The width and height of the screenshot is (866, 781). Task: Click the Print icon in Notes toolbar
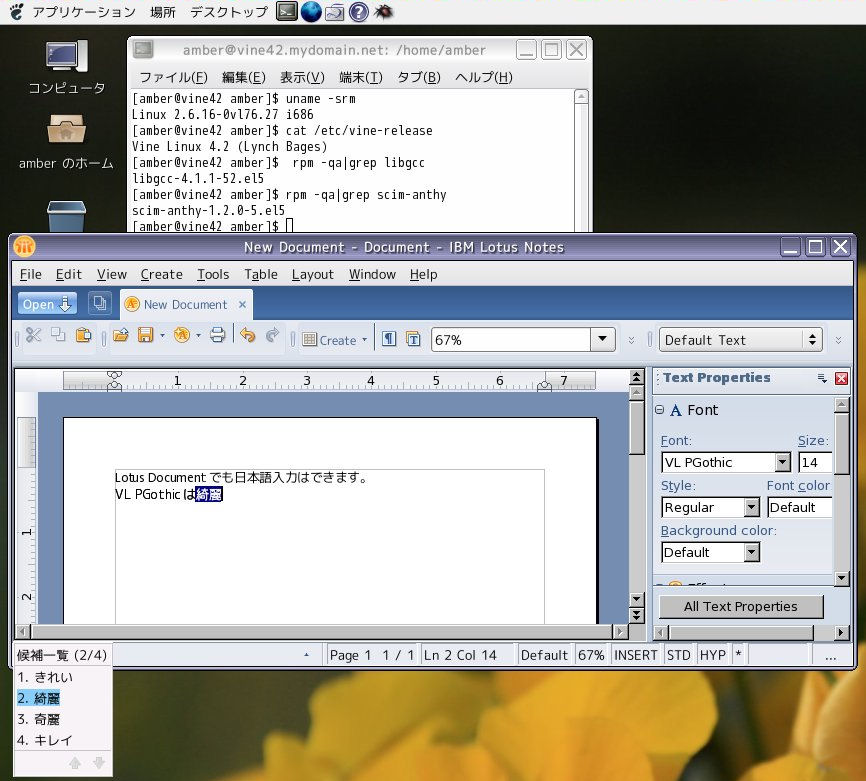(218, 335)
